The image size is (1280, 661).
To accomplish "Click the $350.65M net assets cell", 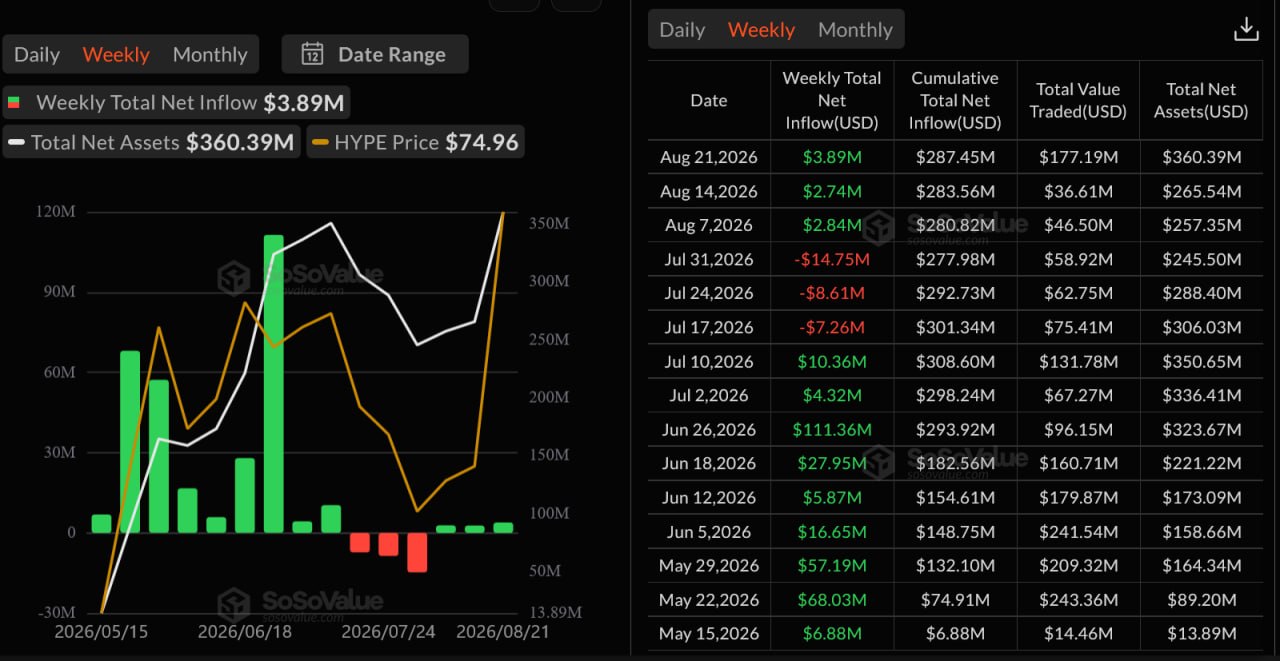I will coord(1201,361).
